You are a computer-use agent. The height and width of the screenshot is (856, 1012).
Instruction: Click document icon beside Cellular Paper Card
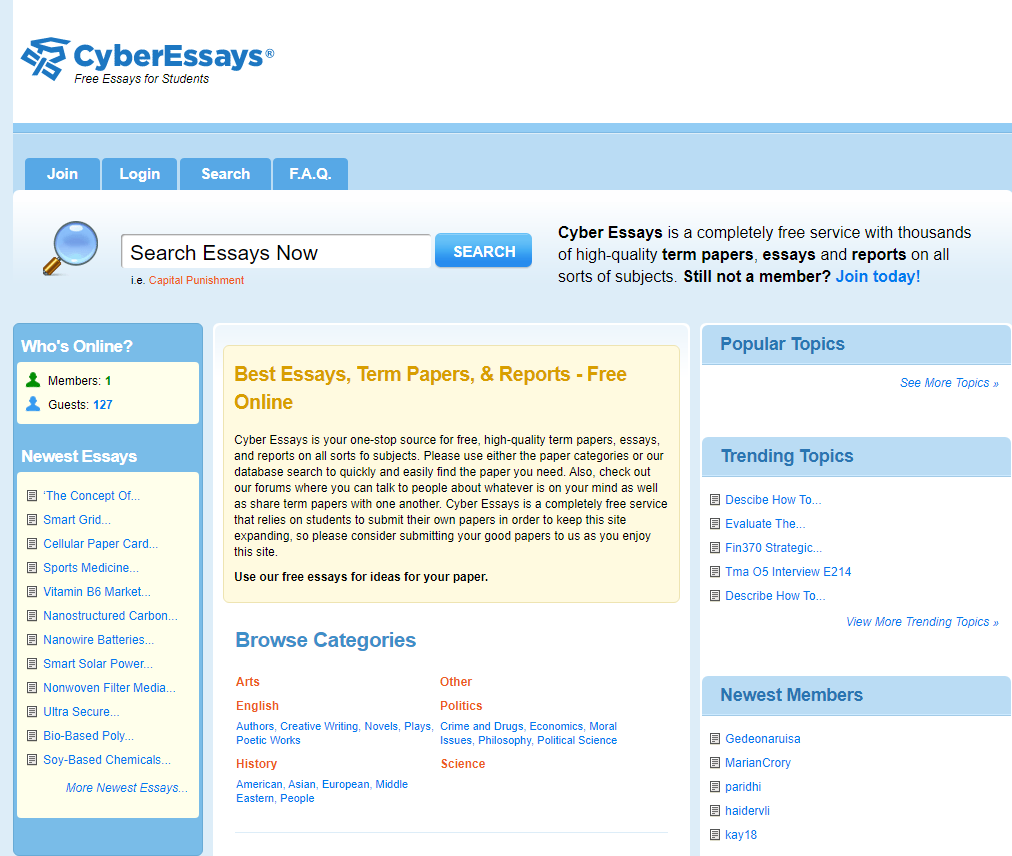32,544
